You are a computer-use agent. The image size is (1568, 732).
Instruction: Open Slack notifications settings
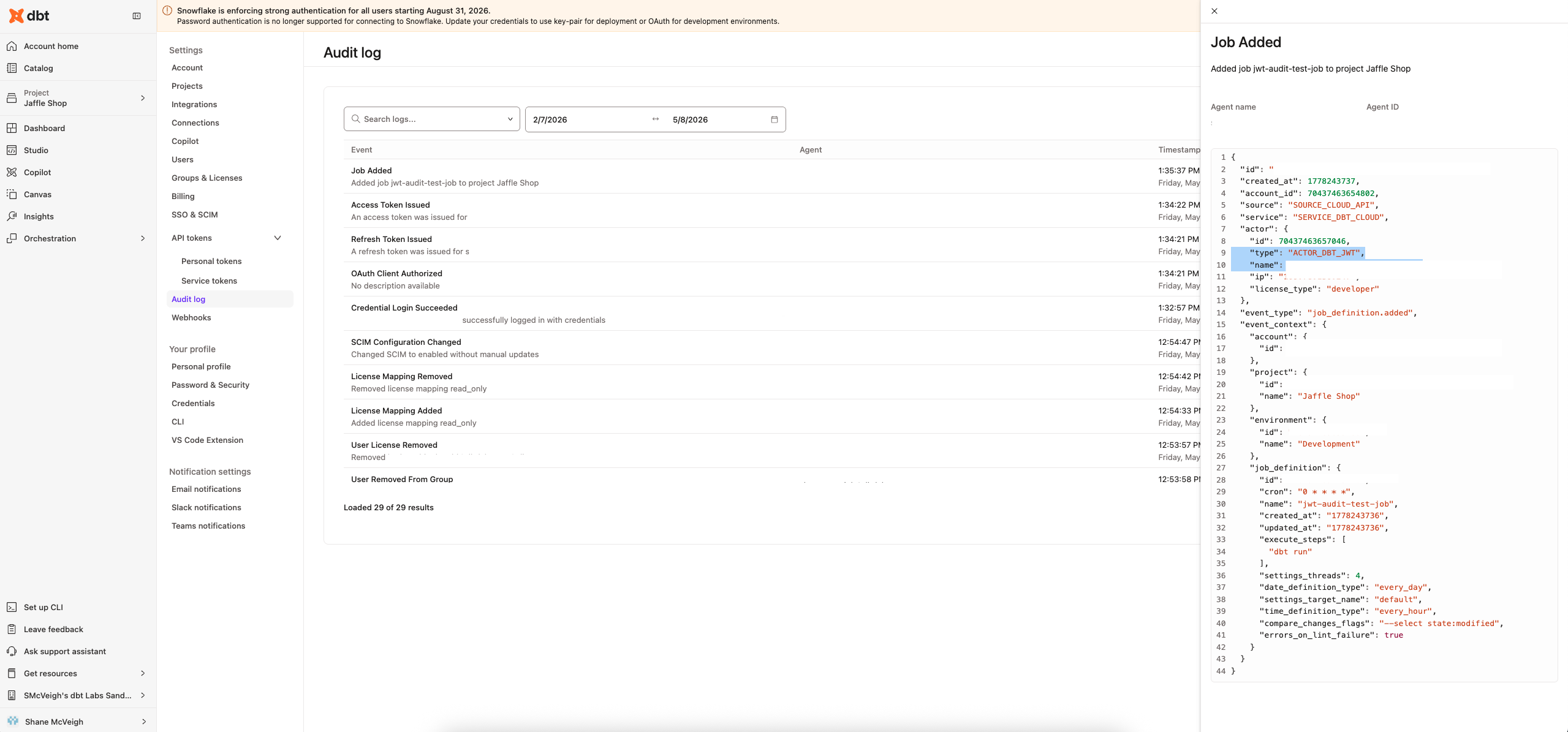[x=206, y=507]
